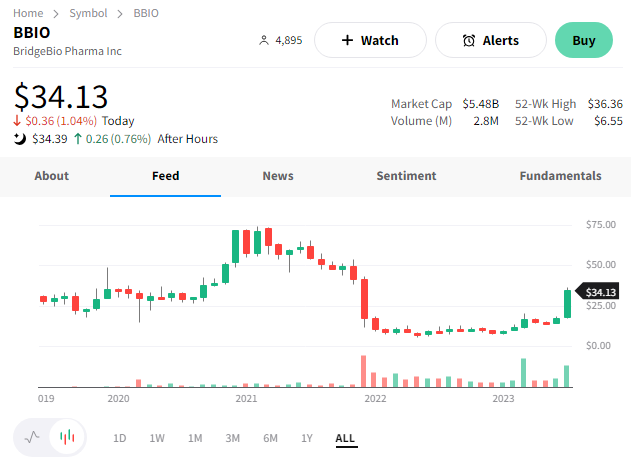
Task: Select the 1D time range
Action: (x=119, y=438)
